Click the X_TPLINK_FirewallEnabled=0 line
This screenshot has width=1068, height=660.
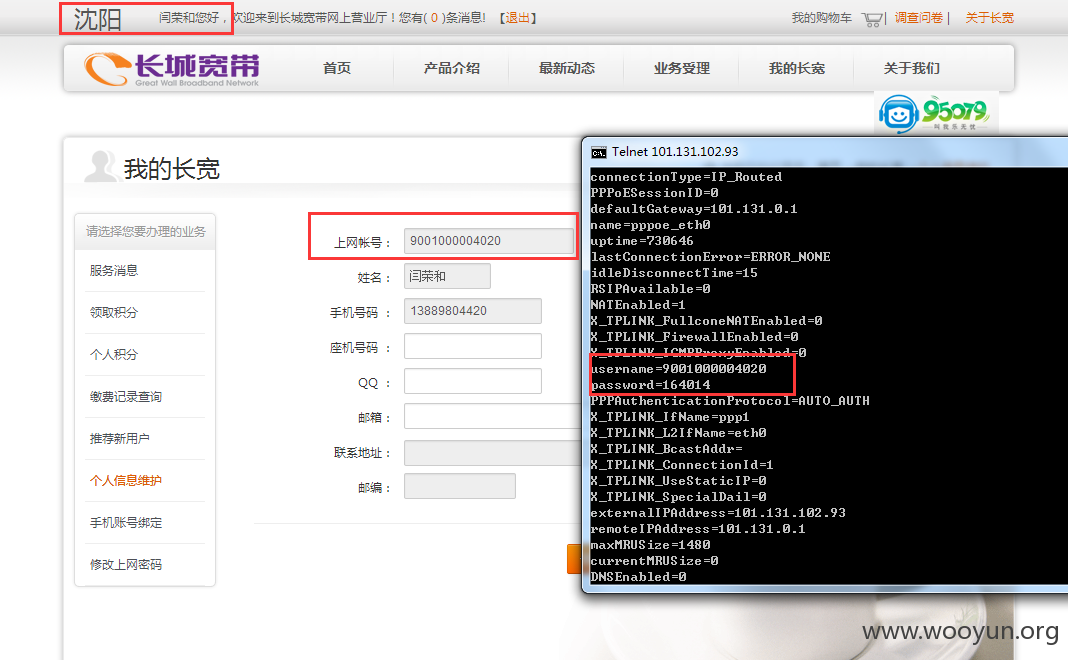[x=694, y=337]
